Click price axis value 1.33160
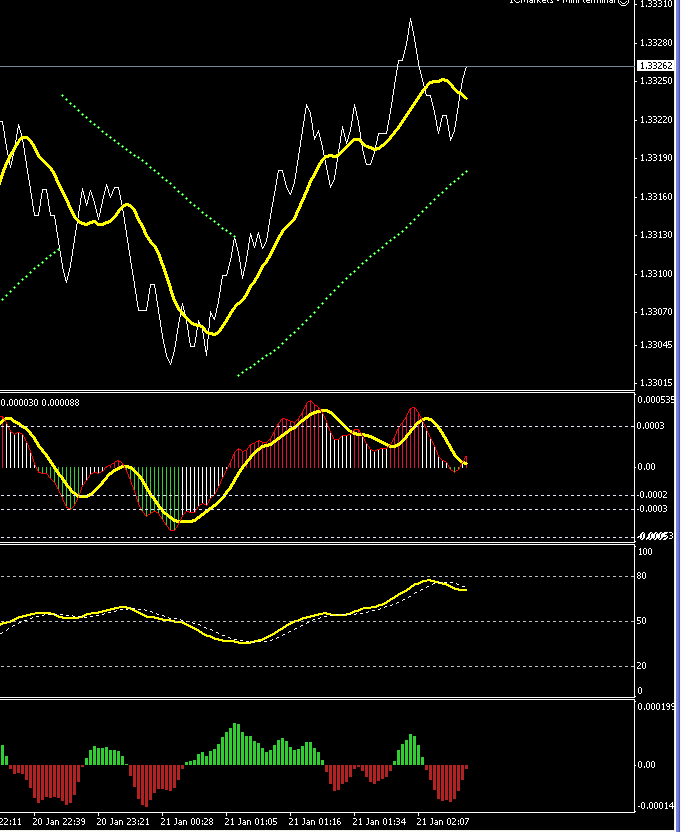This screenshot has width=681, height=832. click(657, 197)
